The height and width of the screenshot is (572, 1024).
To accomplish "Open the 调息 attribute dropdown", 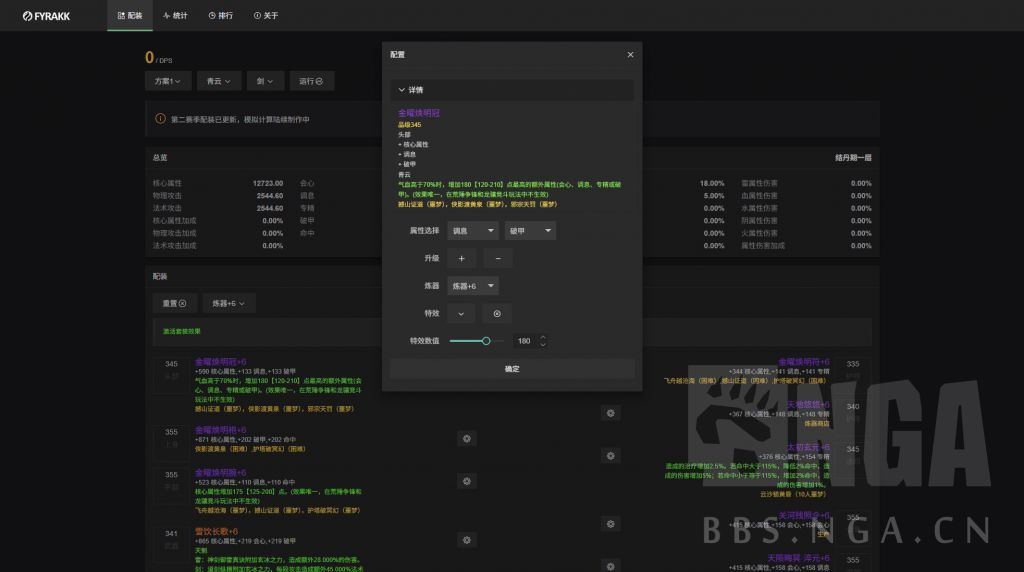I will click(x=473, y=231).
